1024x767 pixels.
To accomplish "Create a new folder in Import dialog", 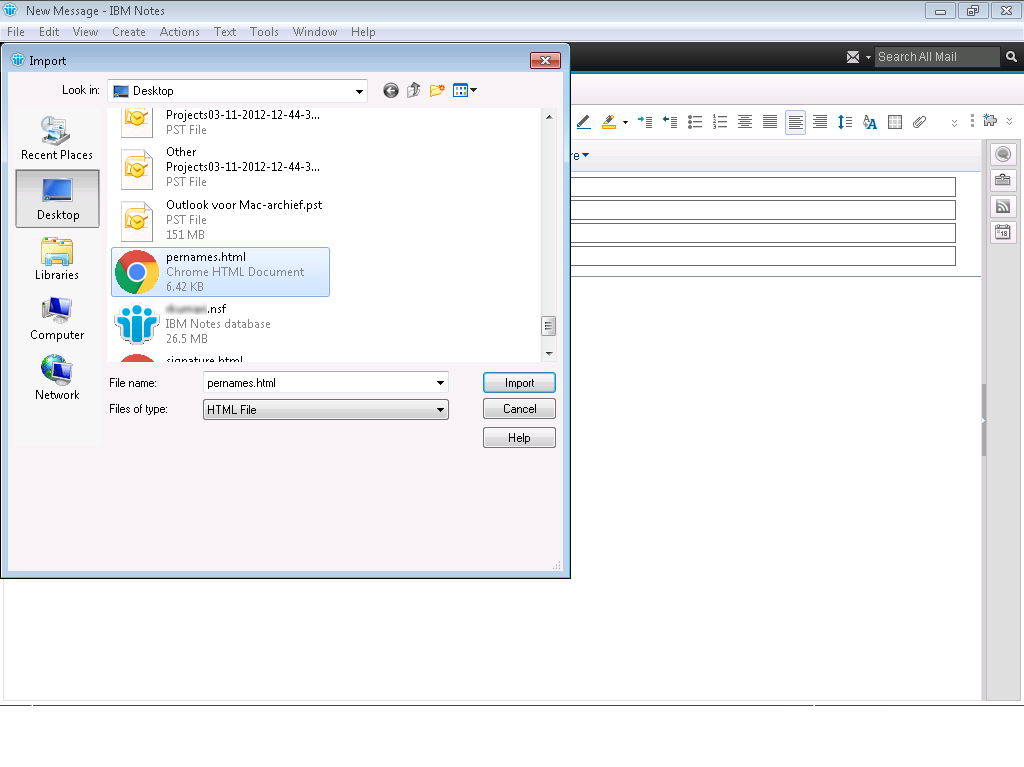I will coord(437,91).
